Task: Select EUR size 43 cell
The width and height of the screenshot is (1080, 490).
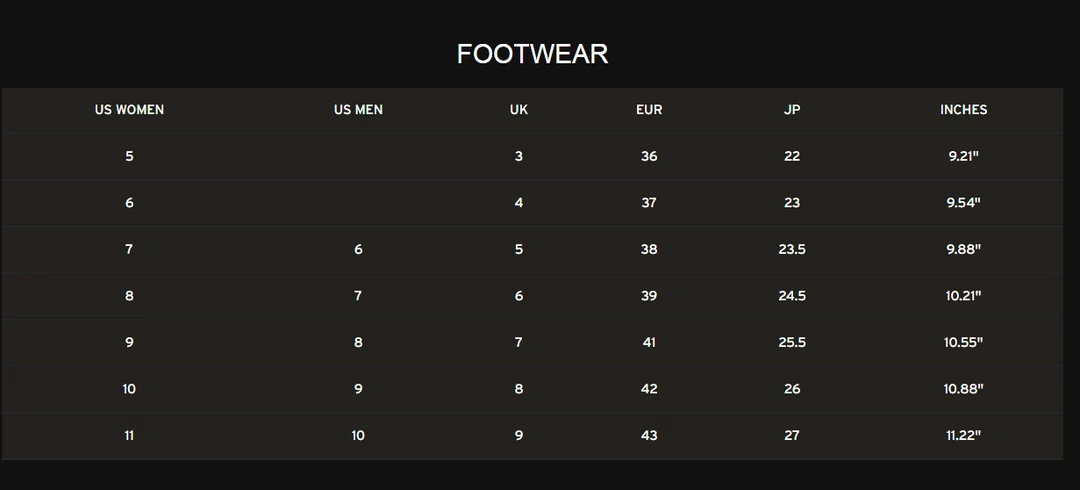Action: (x=649, y=436)
